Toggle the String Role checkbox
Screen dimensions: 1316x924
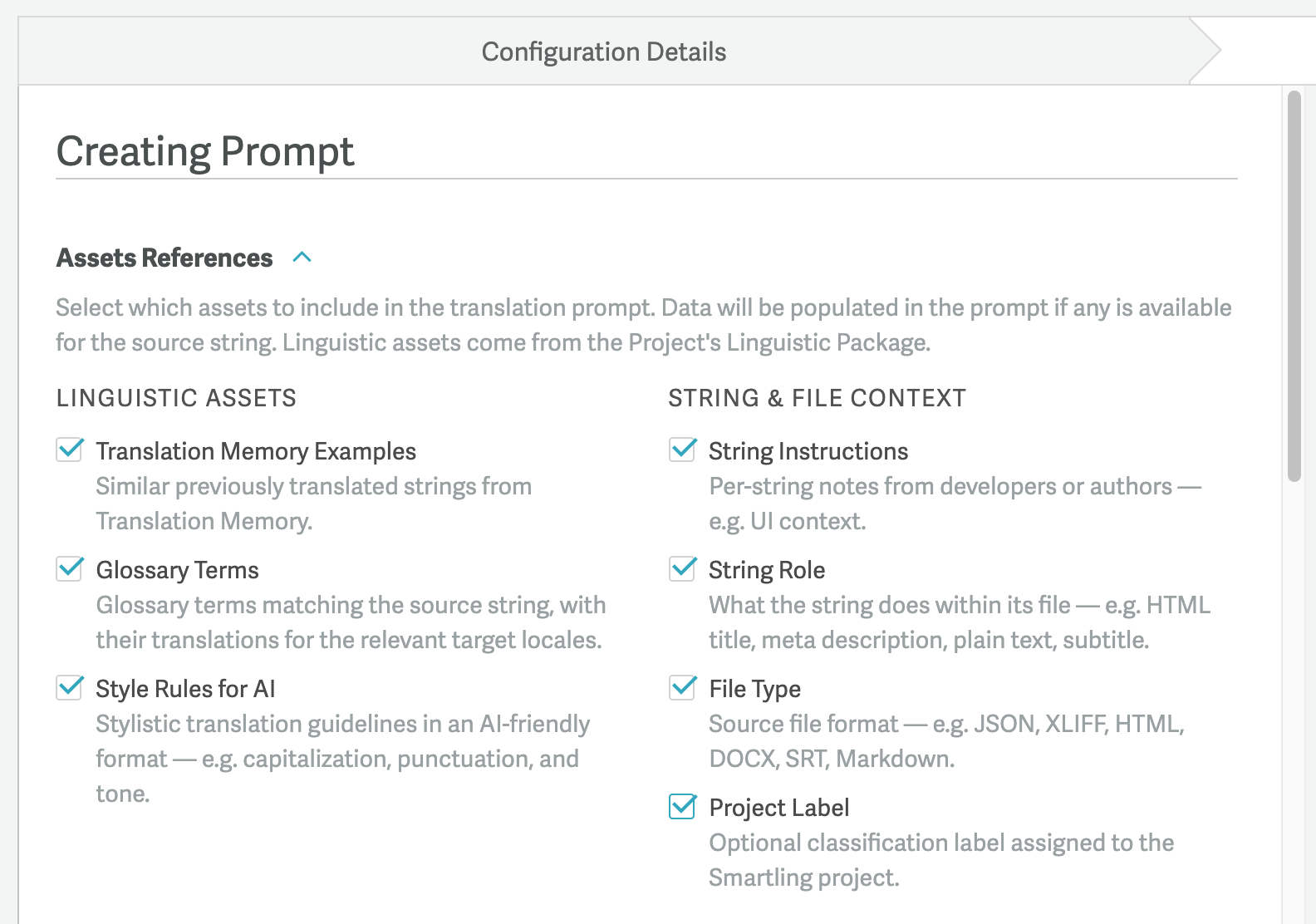click(x=683, y=568)
